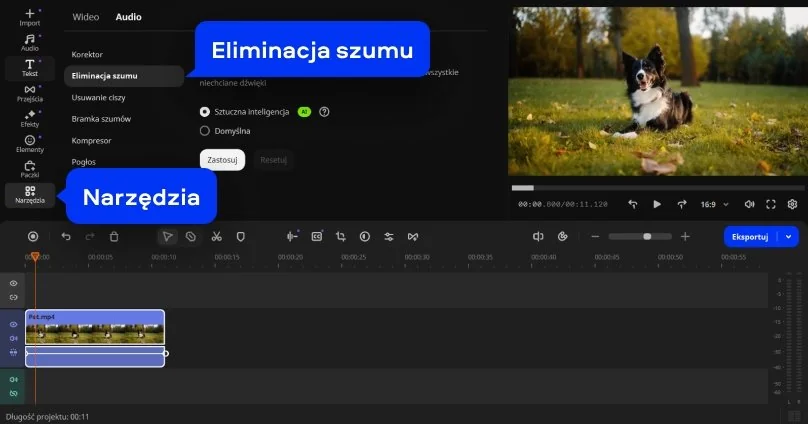Click the timeline zoom slider
808x424 pixels.
tap(640, 237)
